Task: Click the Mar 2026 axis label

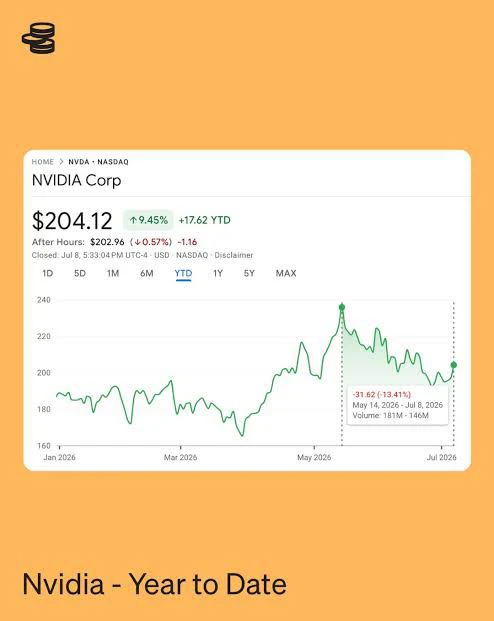Action: (180, 457)
